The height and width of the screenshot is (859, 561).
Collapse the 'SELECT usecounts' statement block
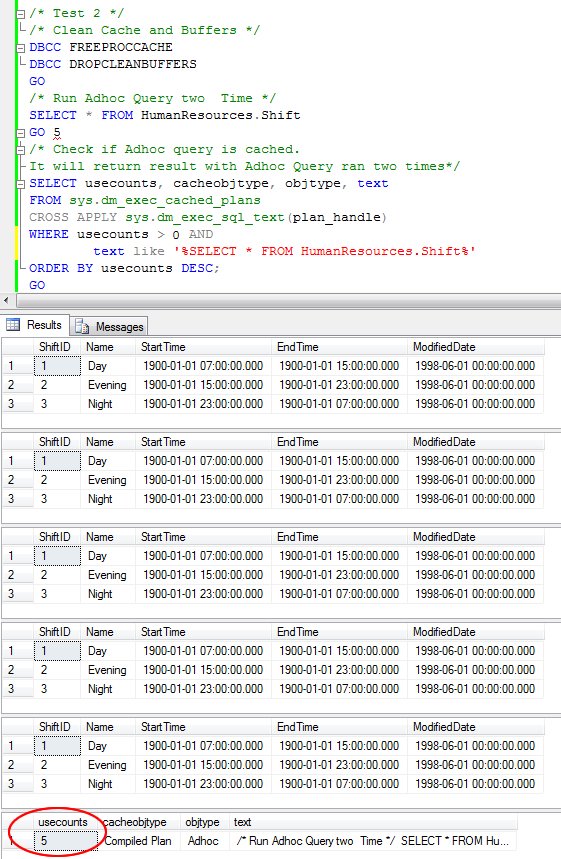point(21,184)
